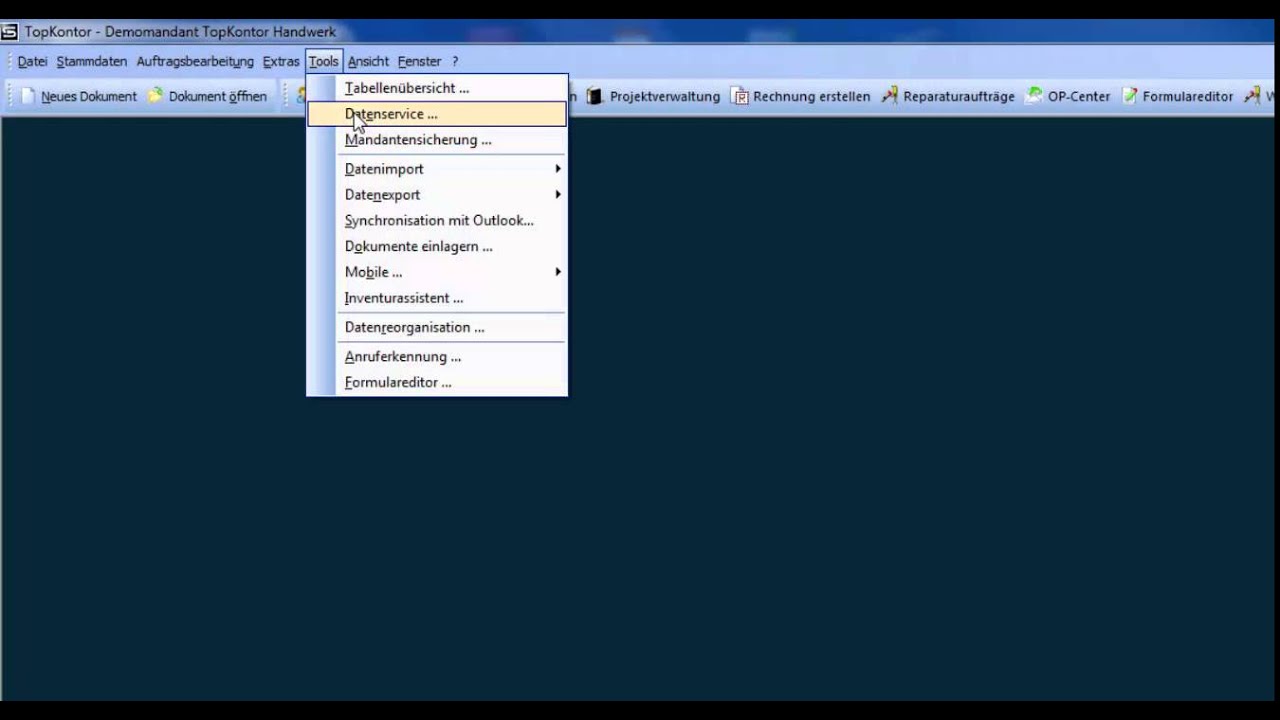The width and height of the screenshot is (1280, 720).
Task: Open the Ansicht menu
Action: coord(368,61)
